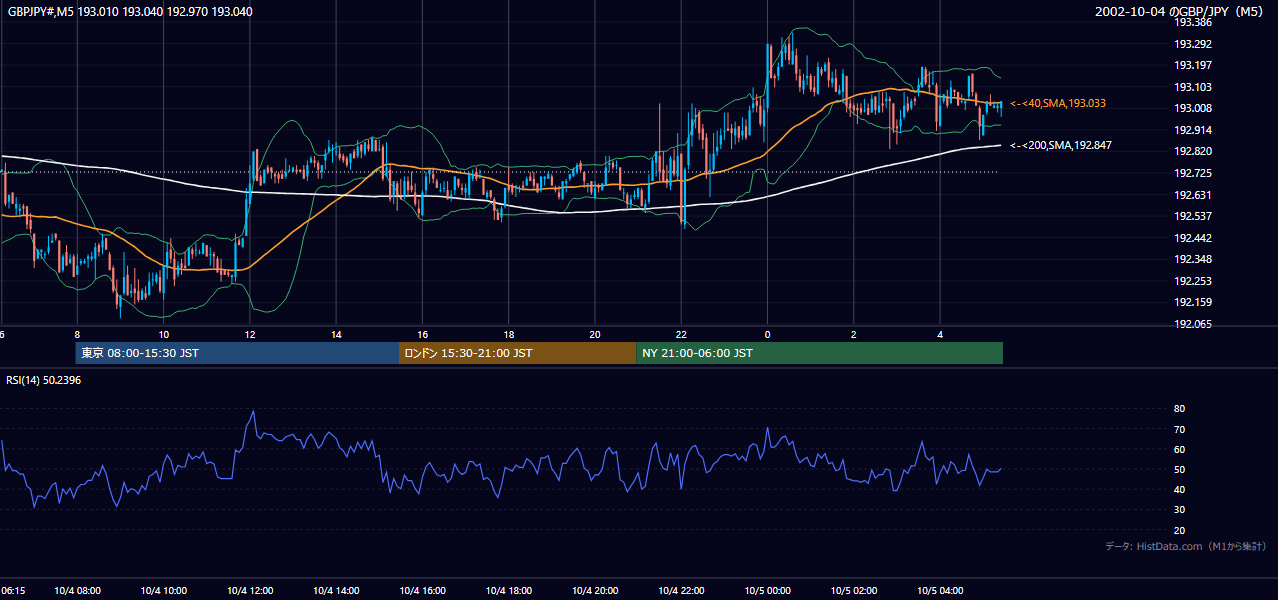The height and width of the screenshot is (600, 1278).
Task: Click price level 192.820 on the price axis
Action: pos(1192,151)
